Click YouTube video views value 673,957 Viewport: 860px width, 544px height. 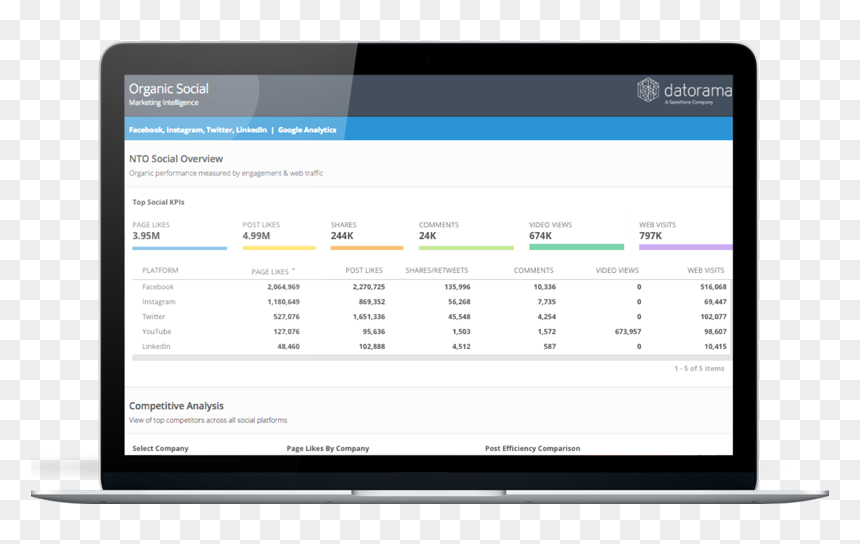(627, 331)
